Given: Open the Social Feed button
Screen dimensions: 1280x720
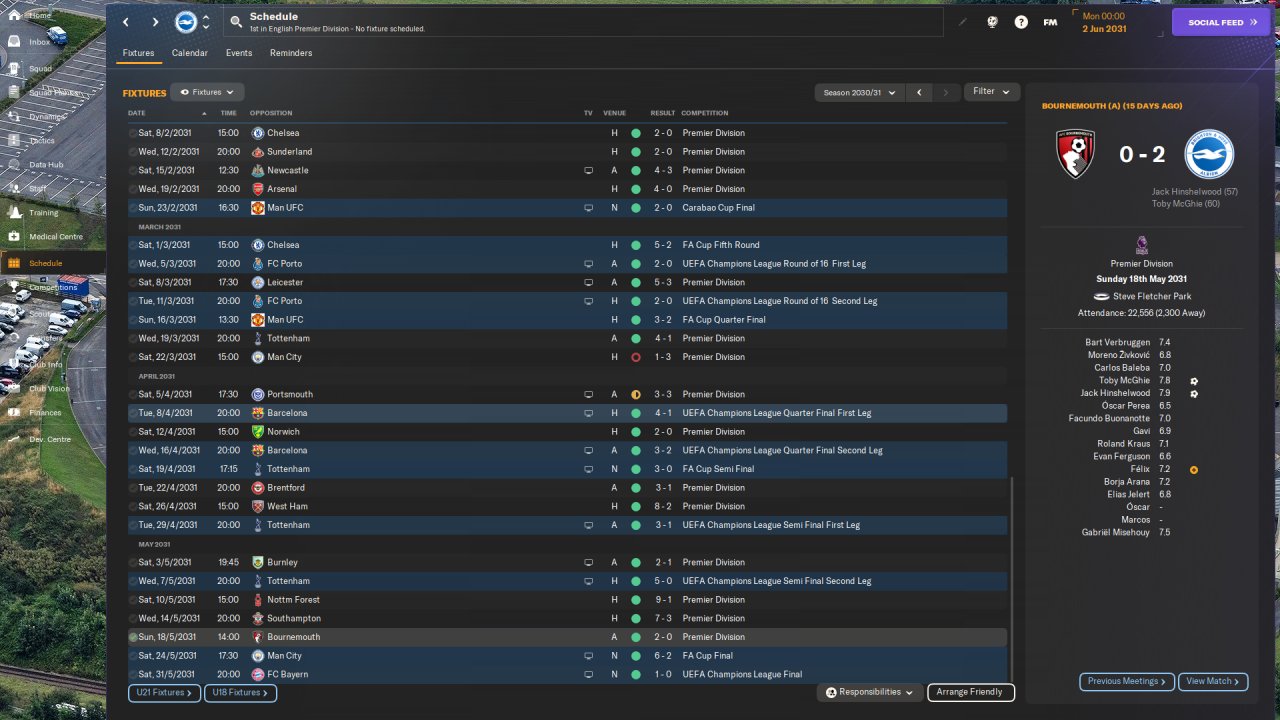Looking at the screenshot, I should pos(1220,22).
